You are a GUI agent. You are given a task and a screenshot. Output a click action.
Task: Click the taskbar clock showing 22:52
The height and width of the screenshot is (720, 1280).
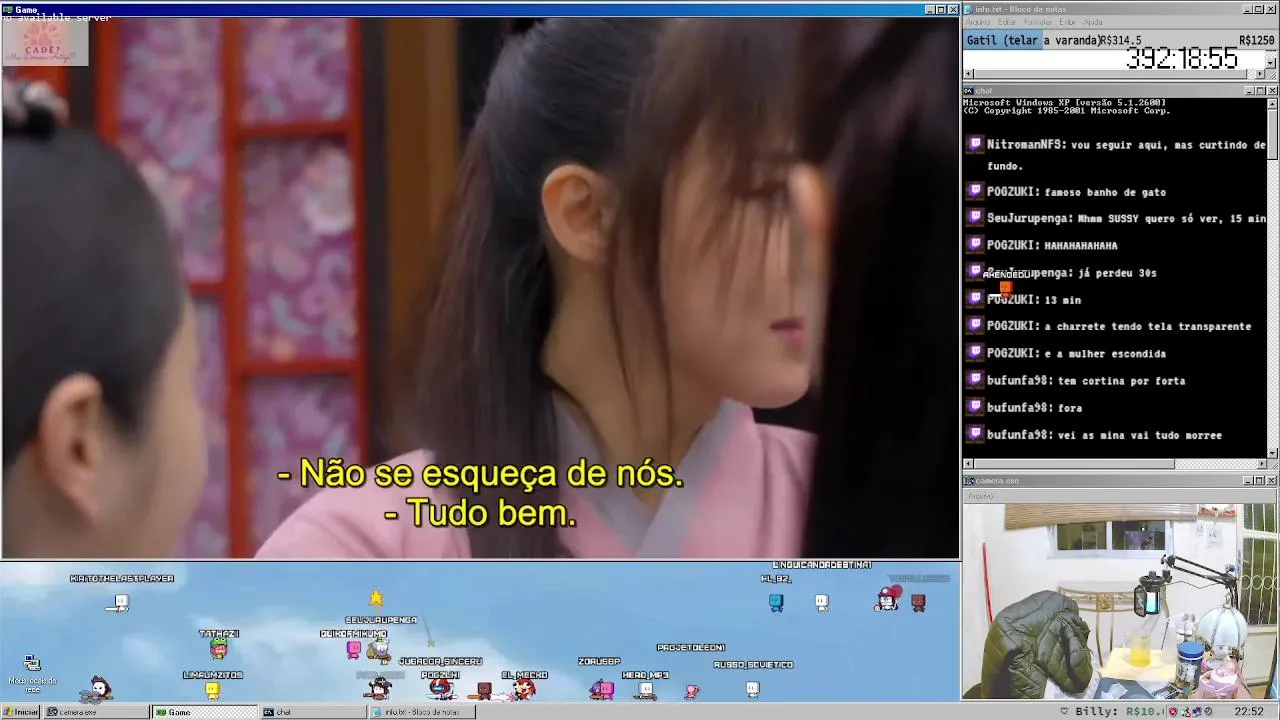pos(1249,712)
